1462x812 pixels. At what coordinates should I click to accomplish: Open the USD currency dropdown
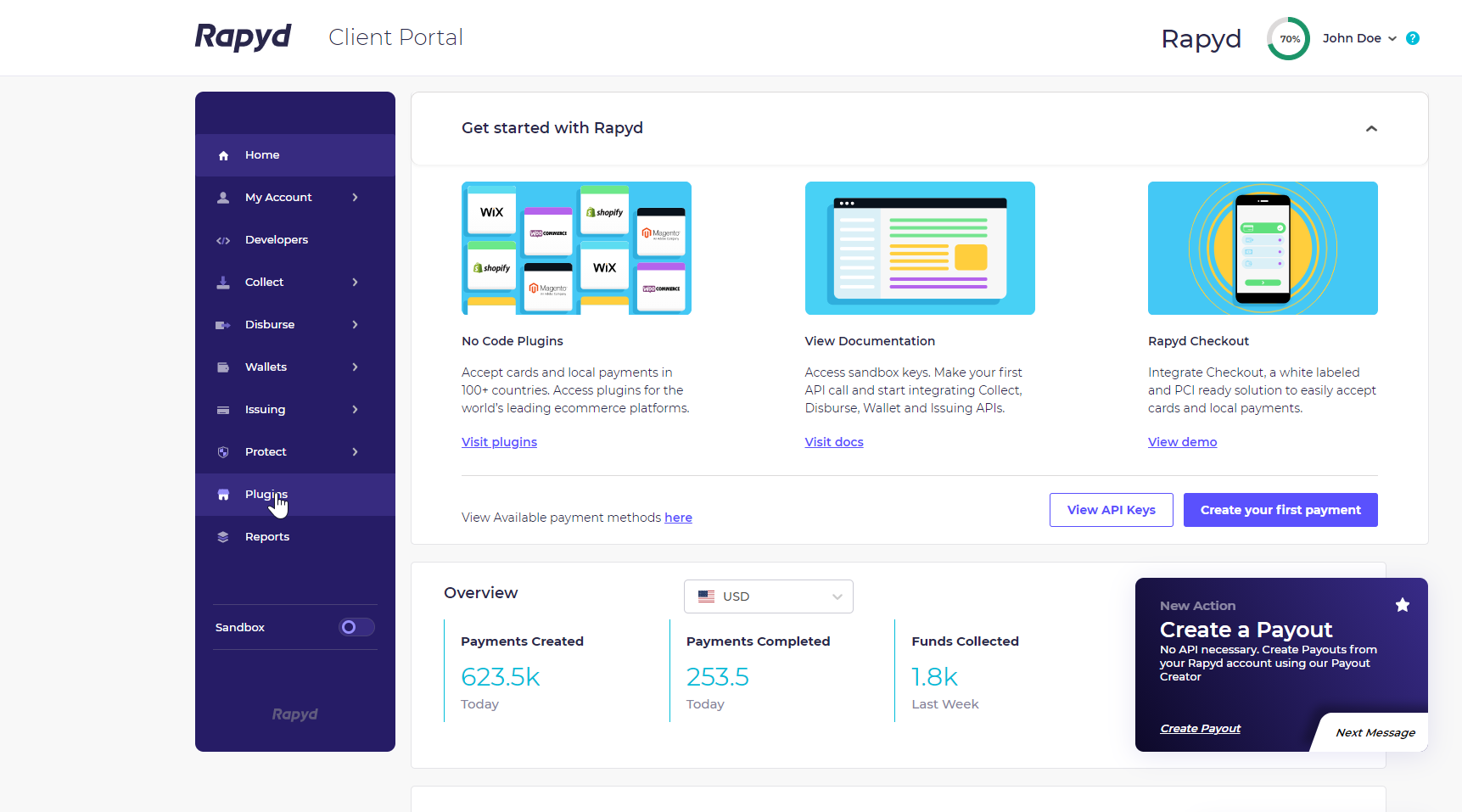pos(769,596)
